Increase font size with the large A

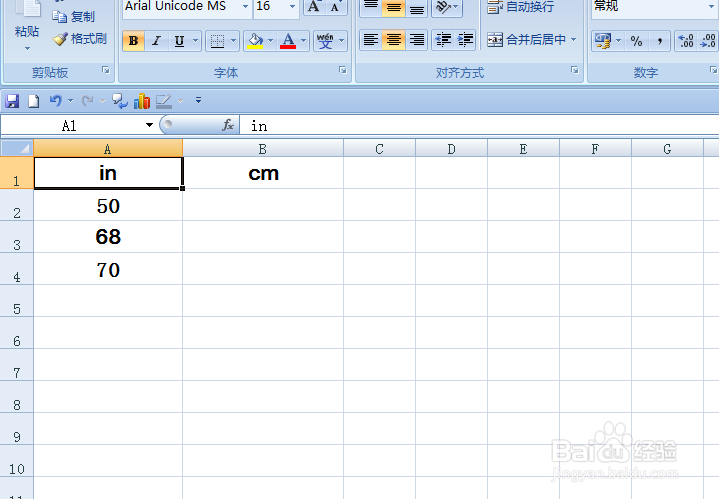314,6
